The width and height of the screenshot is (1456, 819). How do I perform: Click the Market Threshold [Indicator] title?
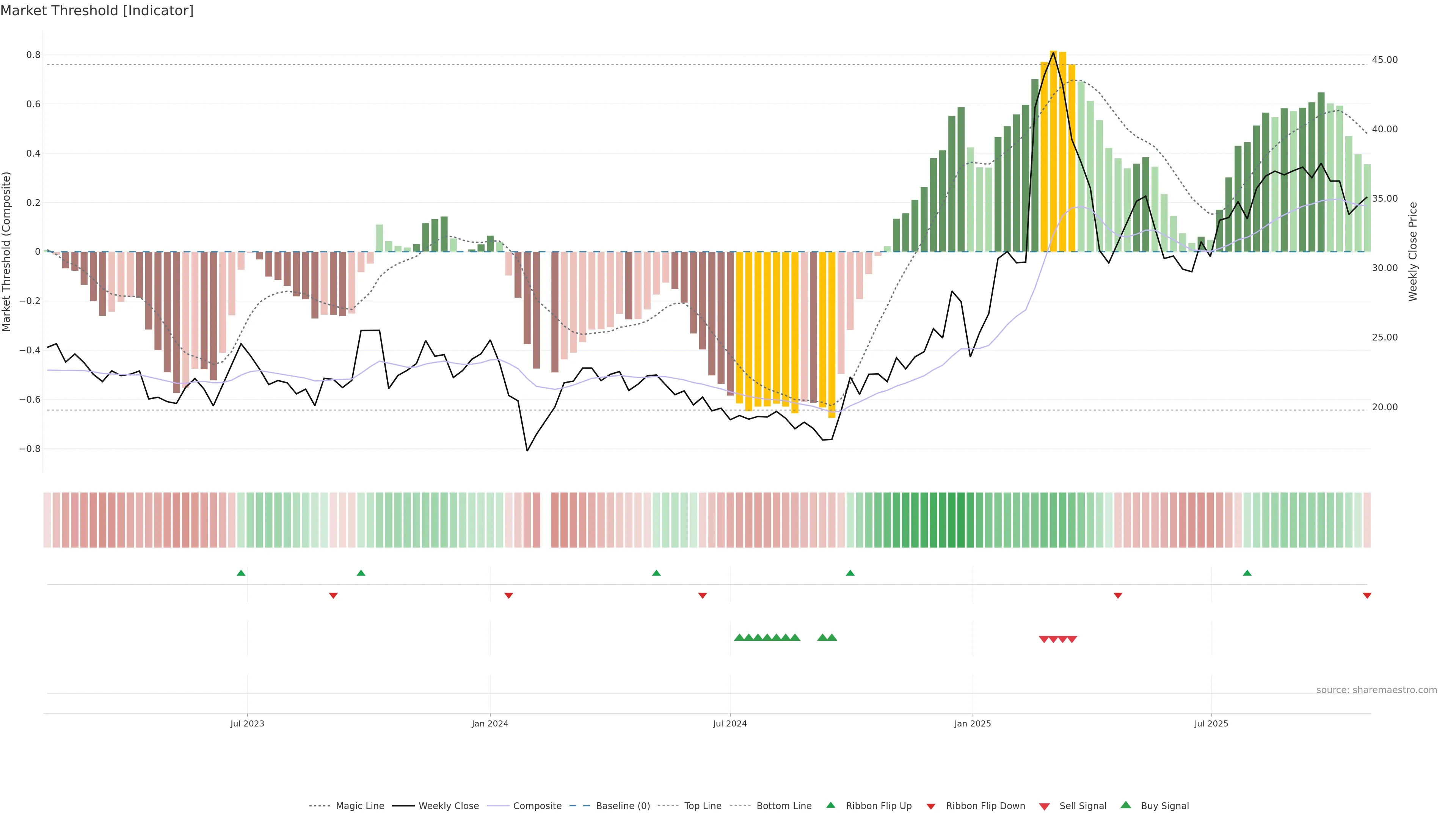point(97,11)
